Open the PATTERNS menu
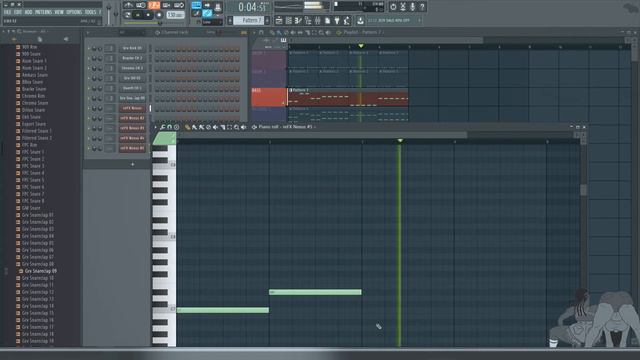 43,12
